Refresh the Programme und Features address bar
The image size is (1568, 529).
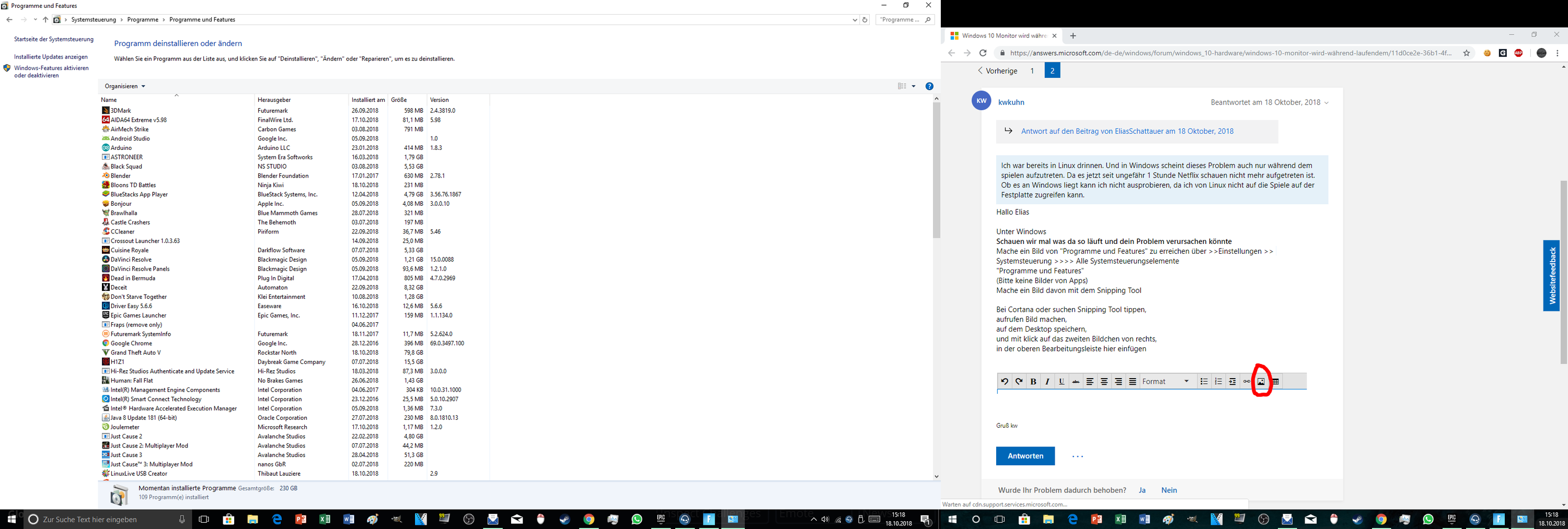[x=864, y=19]
